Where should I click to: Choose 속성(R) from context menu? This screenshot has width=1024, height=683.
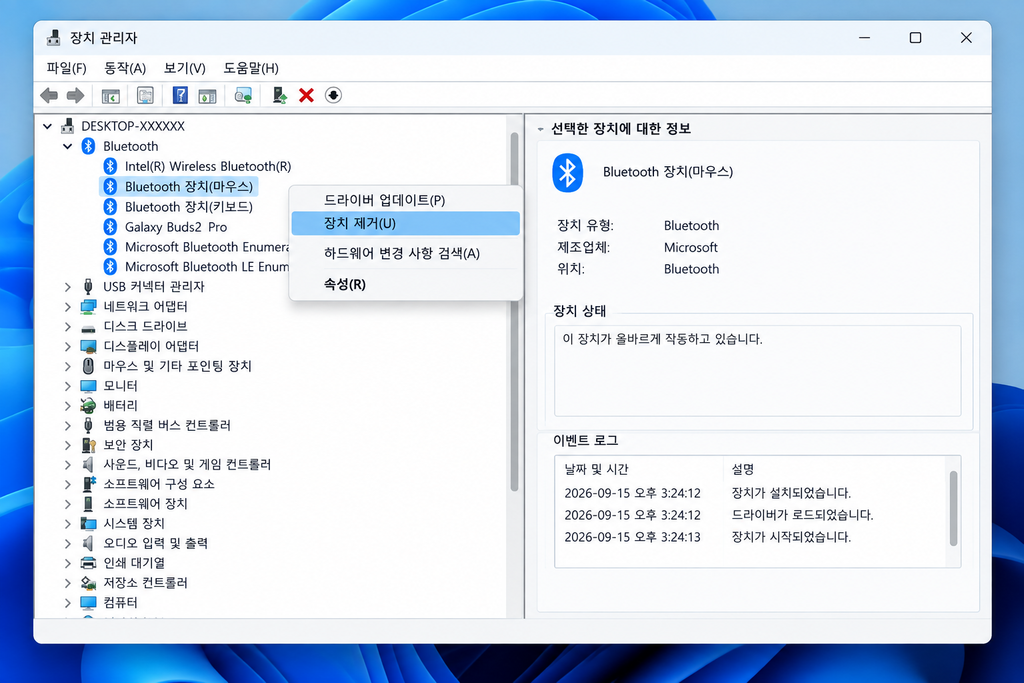406,284
